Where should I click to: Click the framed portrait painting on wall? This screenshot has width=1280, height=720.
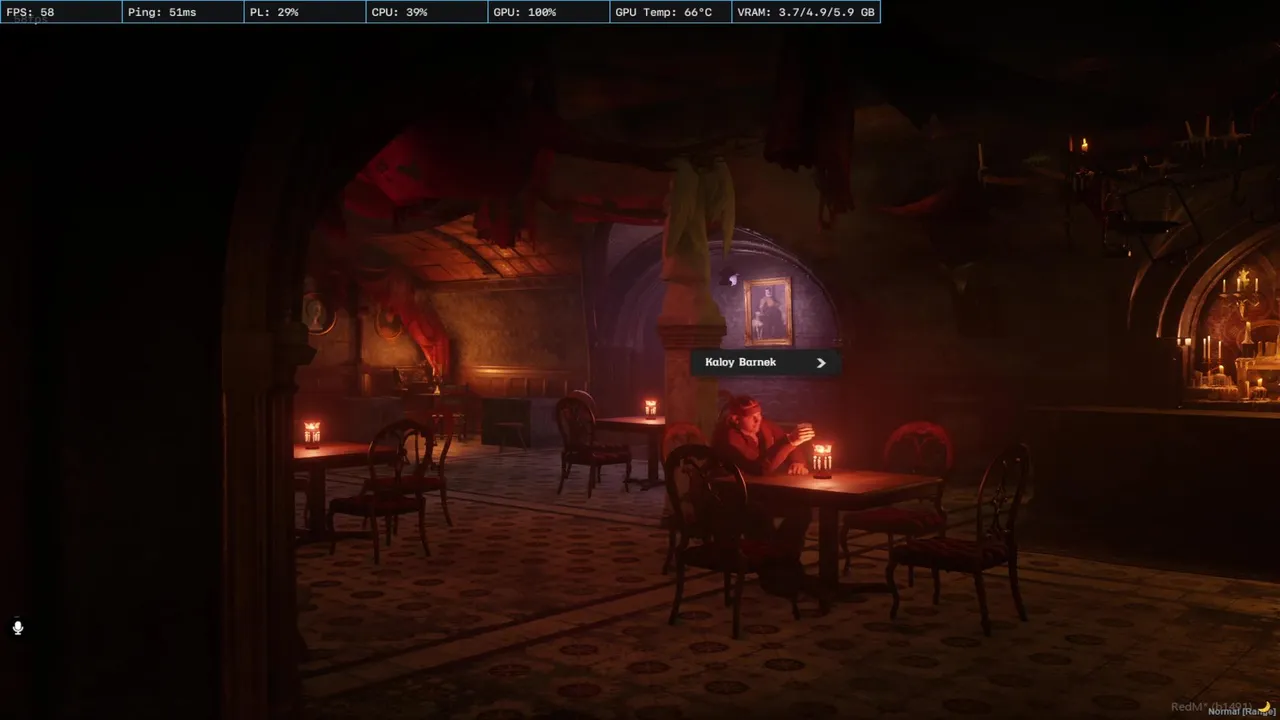[x=768, y=311]
